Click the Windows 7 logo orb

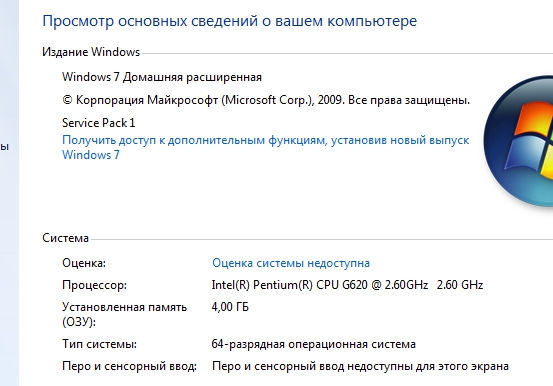click(518, 141)
